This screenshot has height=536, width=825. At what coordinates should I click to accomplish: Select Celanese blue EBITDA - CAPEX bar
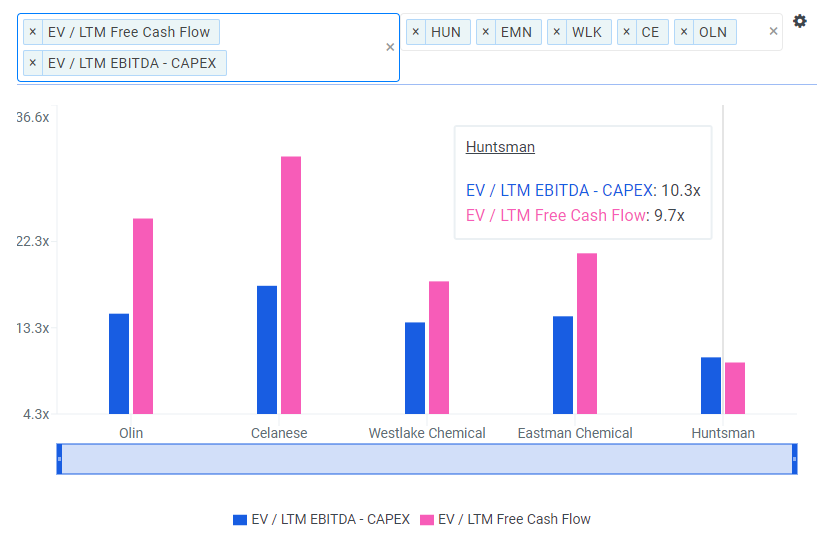point(267,350)
